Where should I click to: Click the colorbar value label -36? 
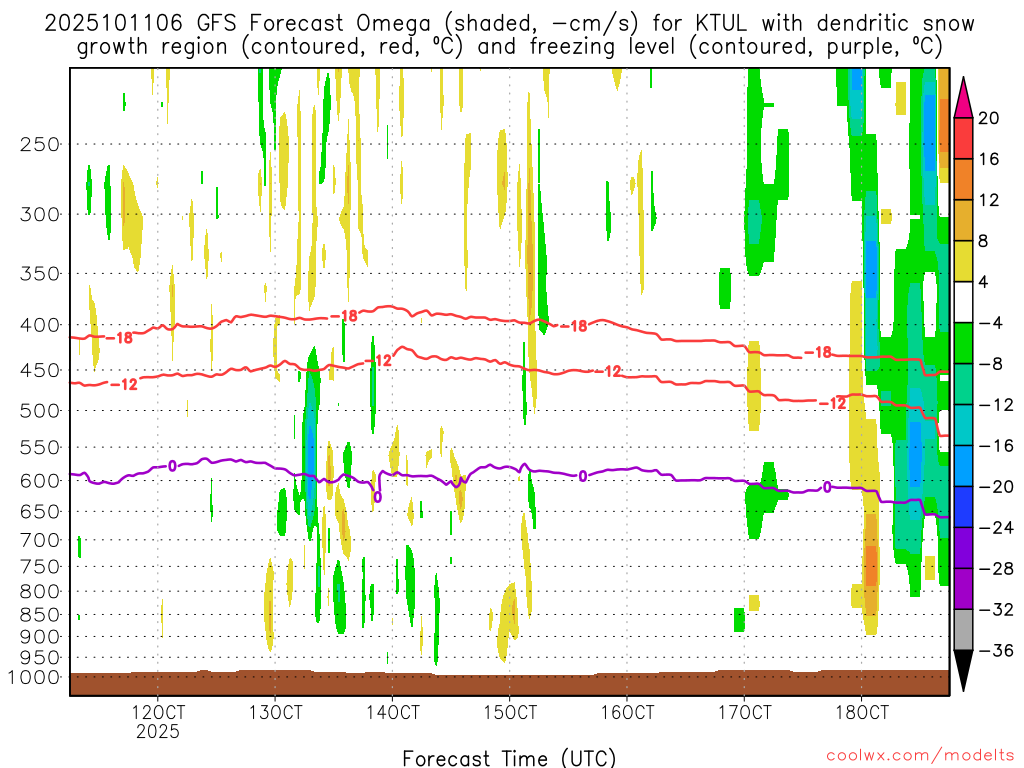997,650
